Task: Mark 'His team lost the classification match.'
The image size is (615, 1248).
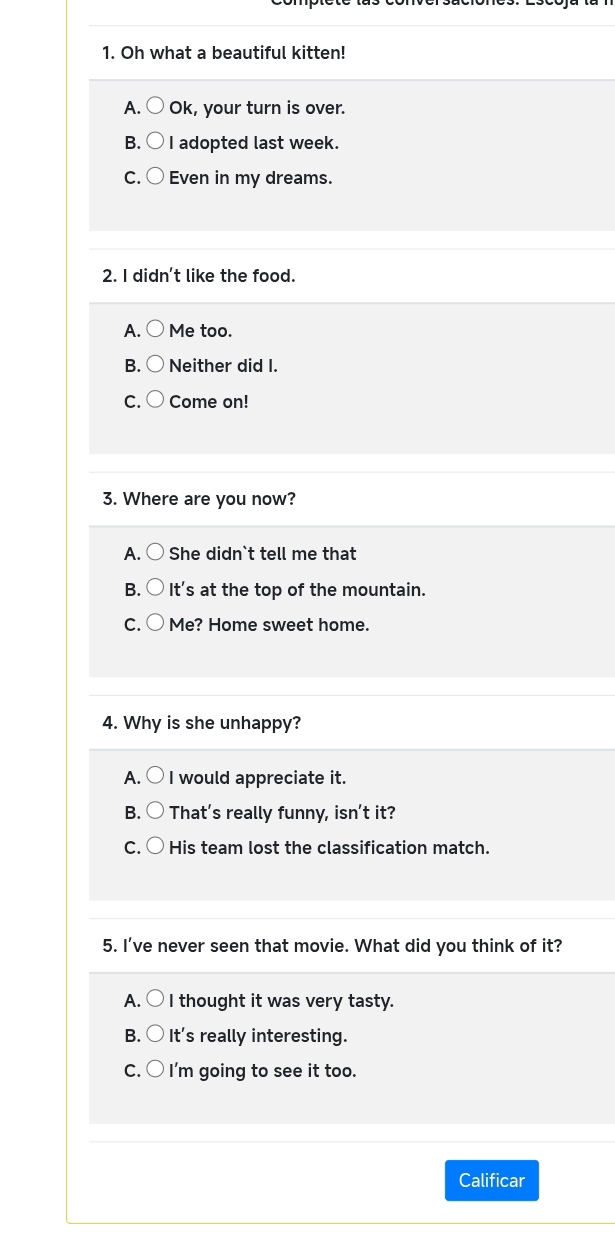Action: [x=155, y=847]
